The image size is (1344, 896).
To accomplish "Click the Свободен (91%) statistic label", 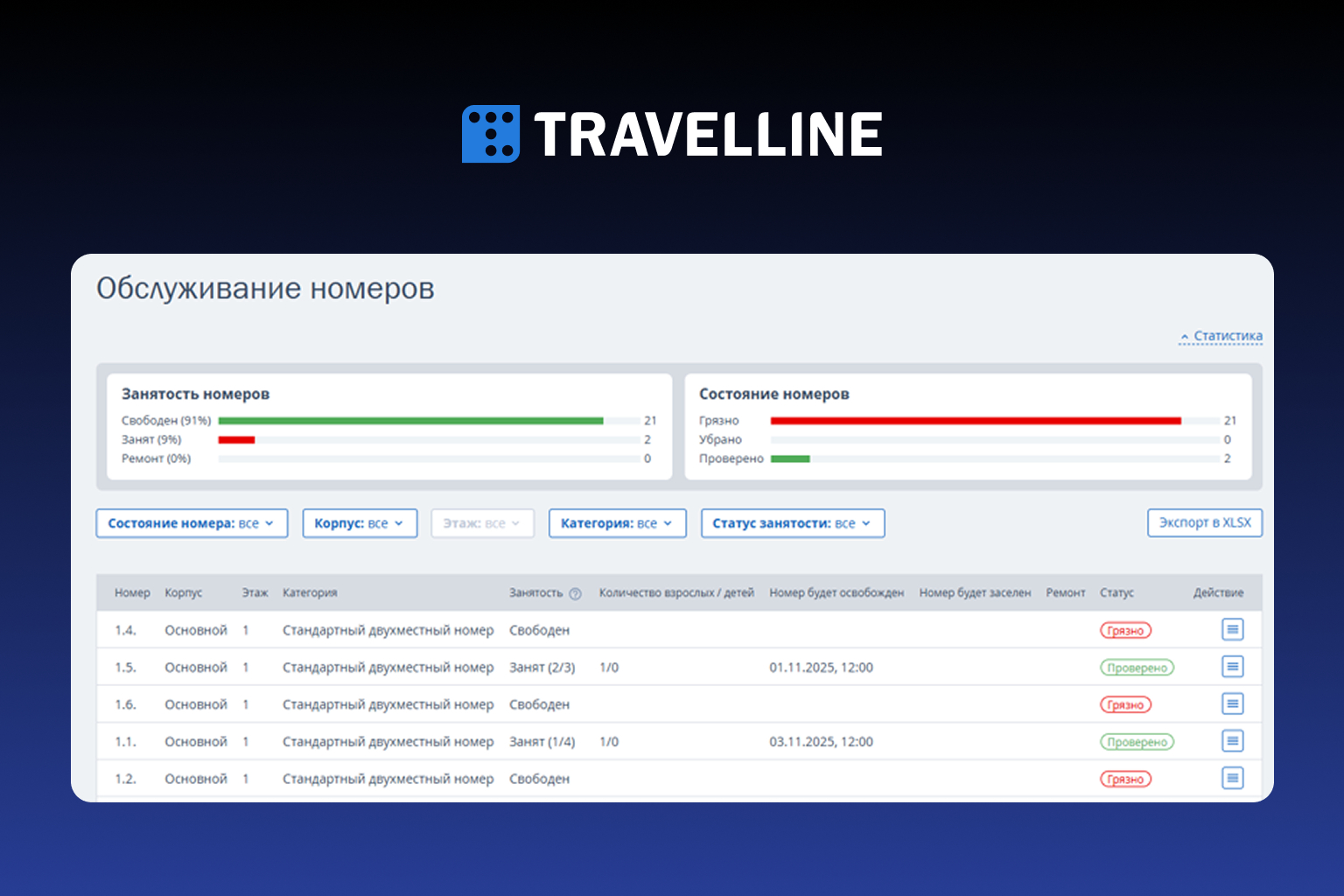I will pos(166,421).
